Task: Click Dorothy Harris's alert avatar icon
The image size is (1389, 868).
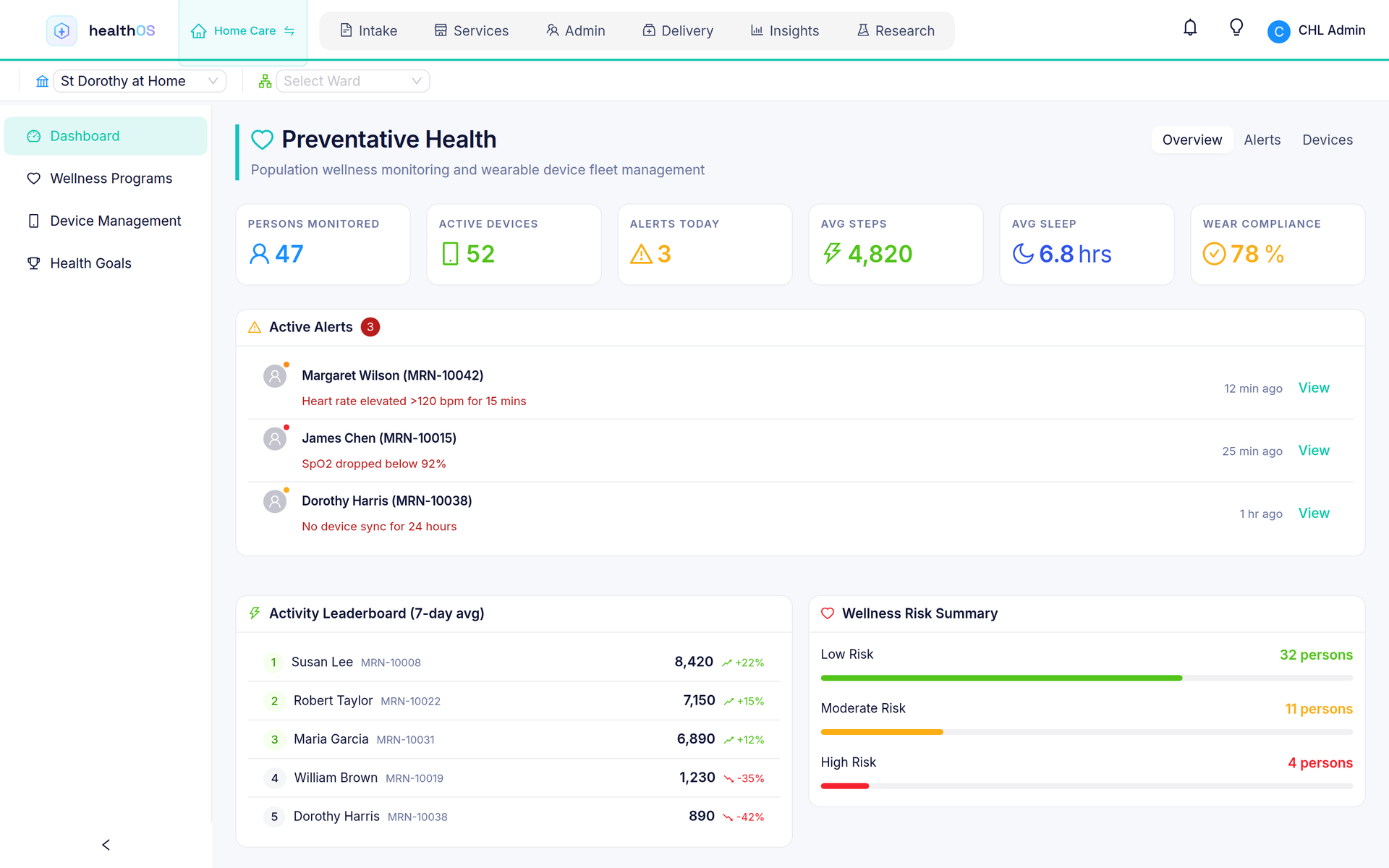Action: (x=275, y=501)
